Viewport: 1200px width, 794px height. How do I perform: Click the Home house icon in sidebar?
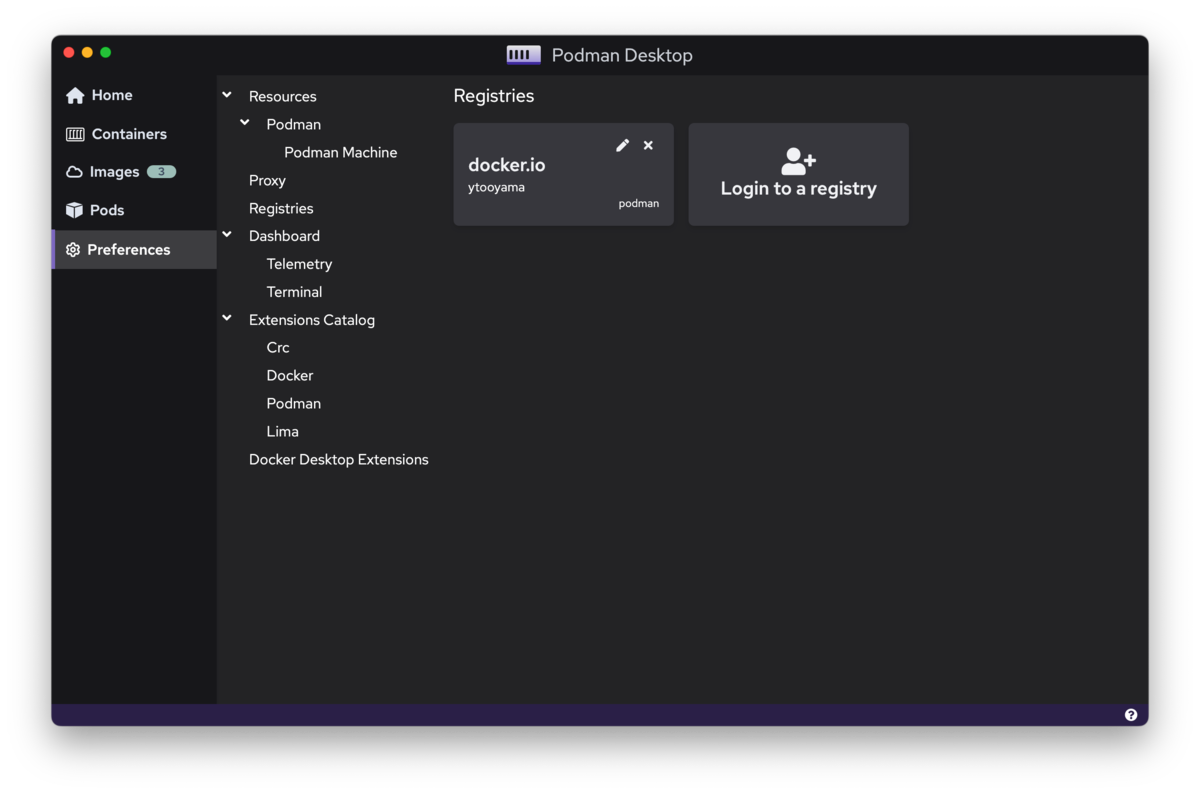click(75, 95)
